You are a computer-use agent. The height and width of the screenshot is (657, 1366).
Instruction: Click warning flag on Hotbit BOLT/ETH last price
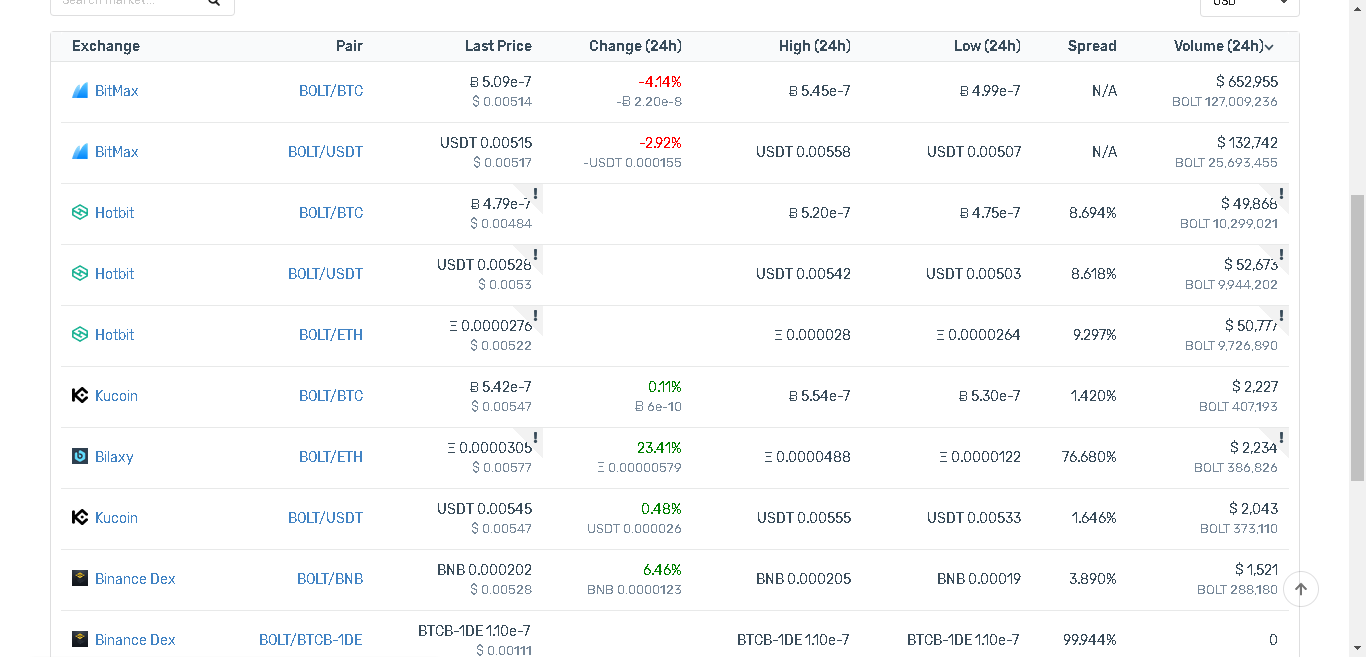tap(536, 316)
